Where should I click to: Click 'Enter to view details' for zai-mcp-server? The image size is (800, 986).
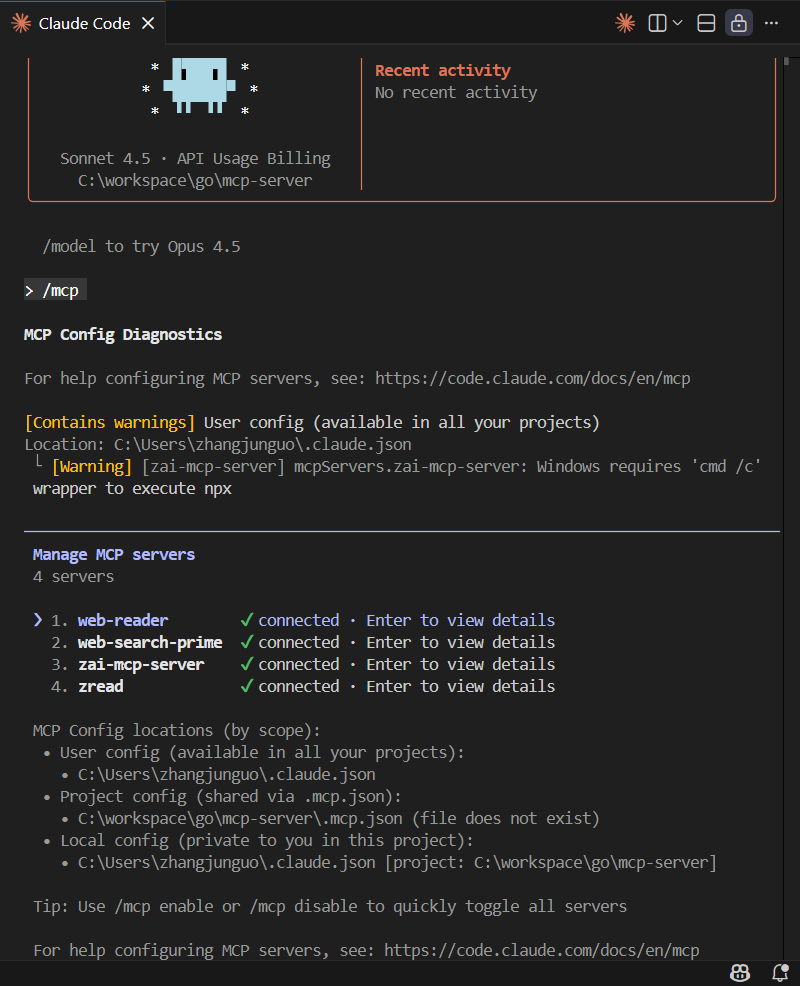click(461, 664)
